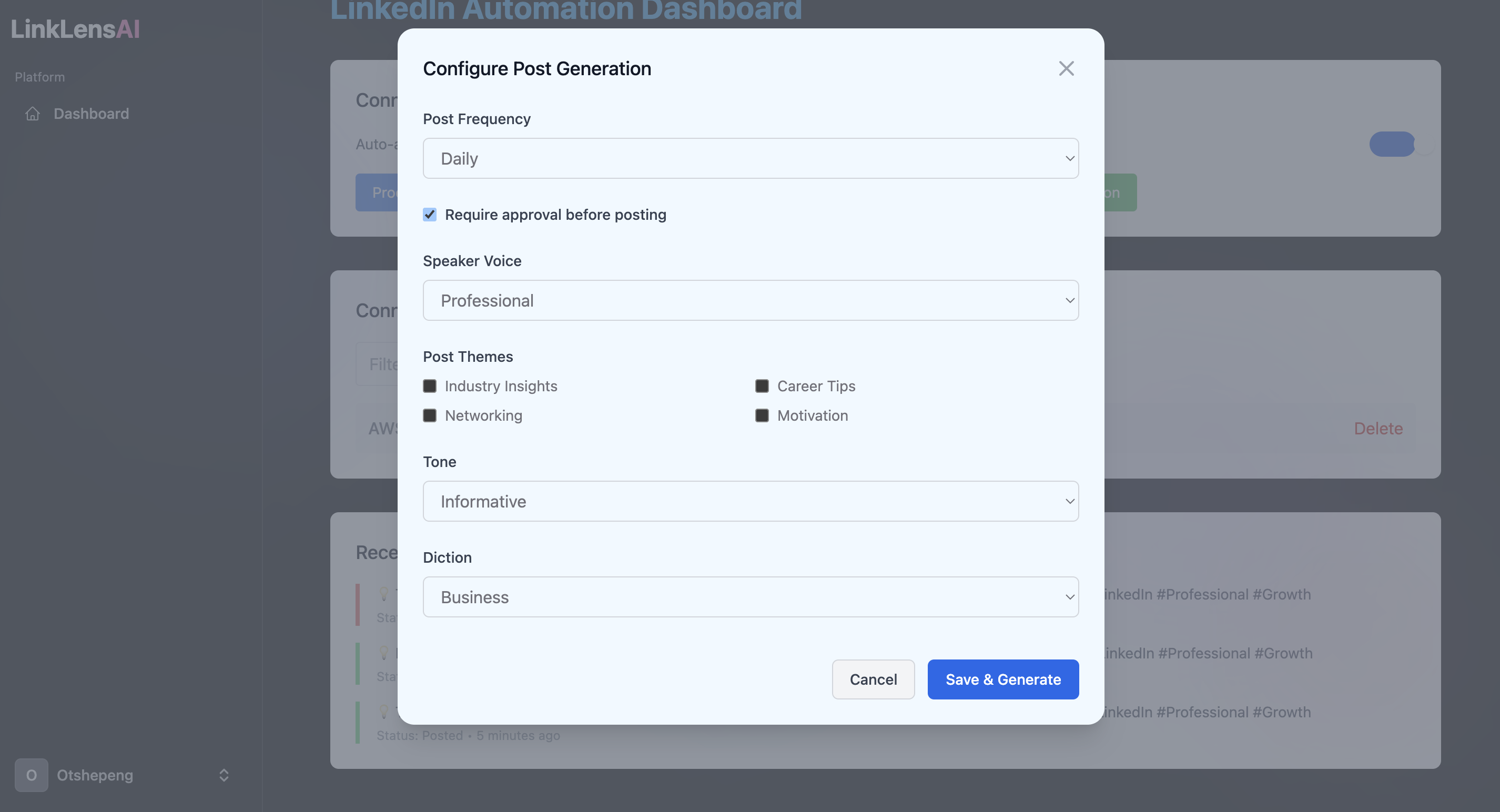This screenshot has height=812, width=1500.
Task: Open the Post Frequency dropdown
Action: click(750, 158)
